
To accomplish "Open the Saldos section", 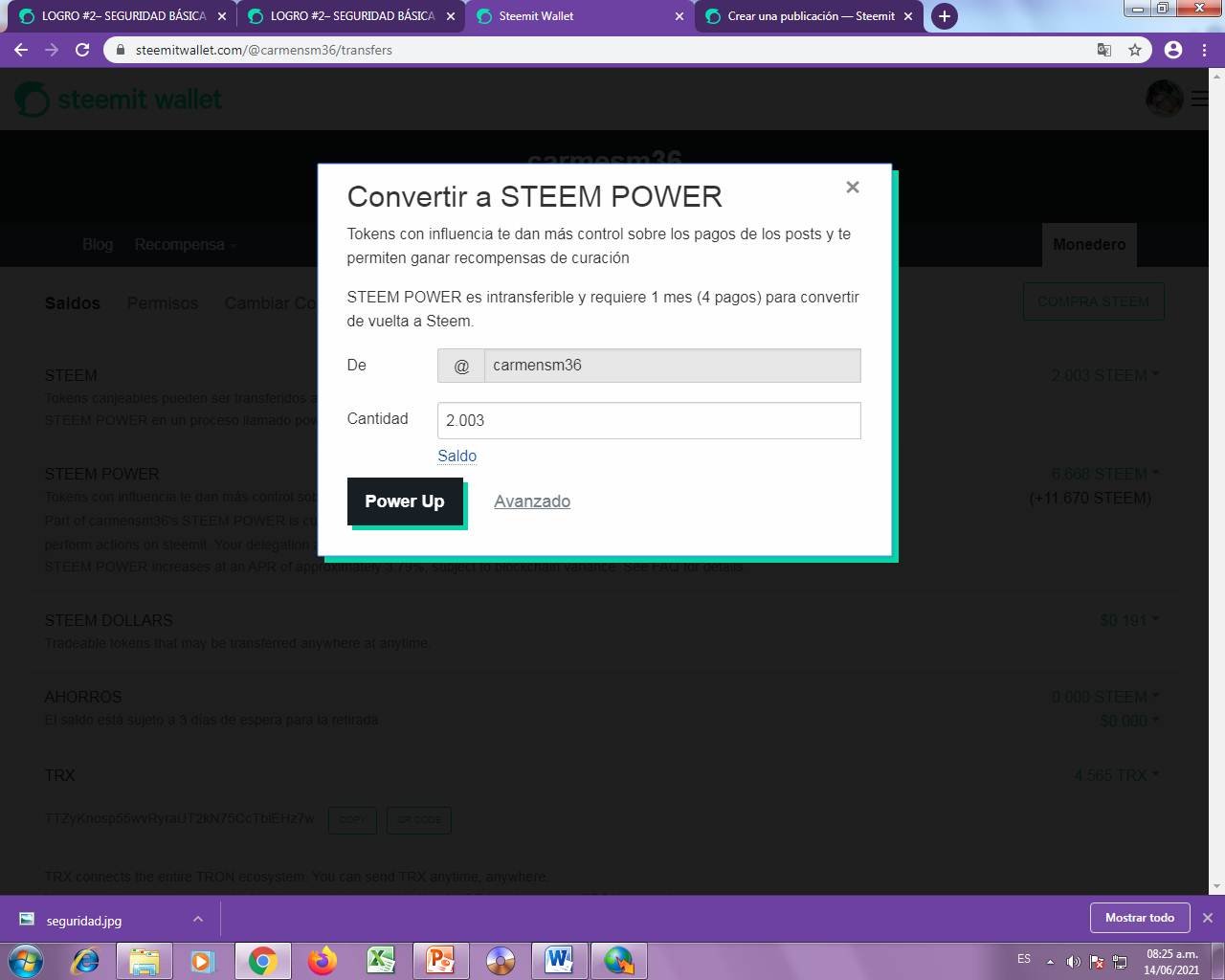I will coord(73,303).
